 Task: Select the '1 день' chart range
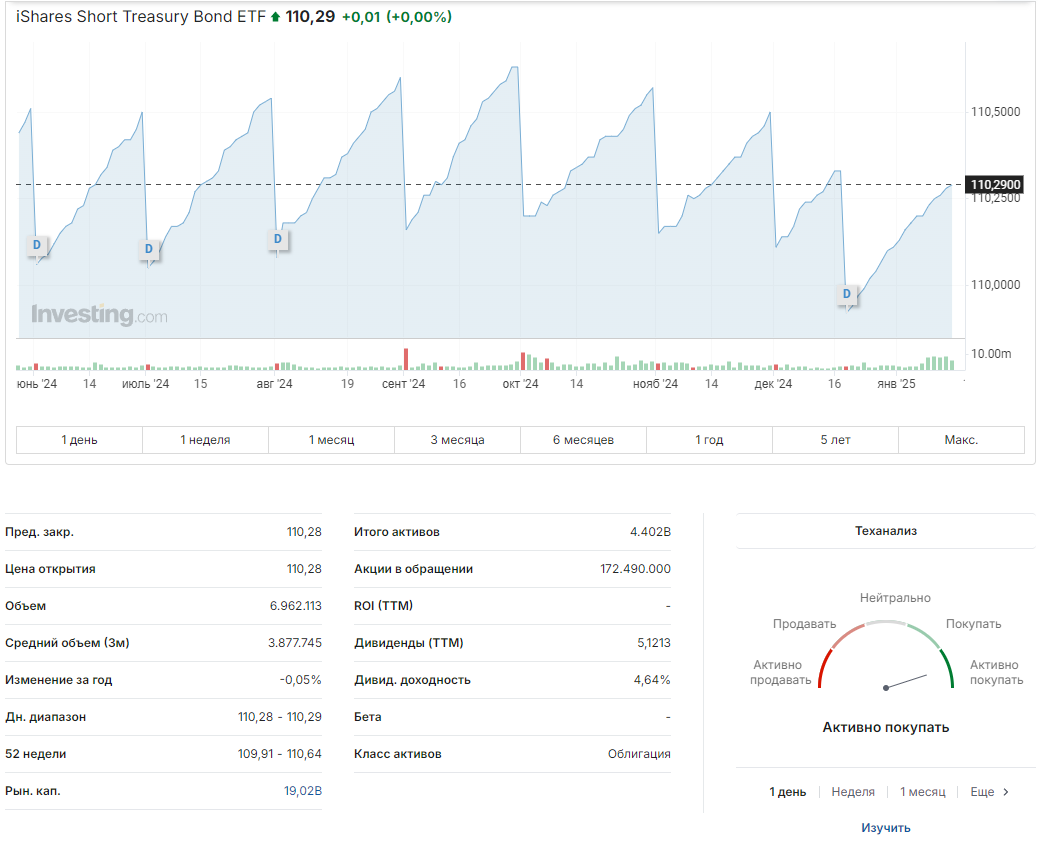(x=79, y=440)
